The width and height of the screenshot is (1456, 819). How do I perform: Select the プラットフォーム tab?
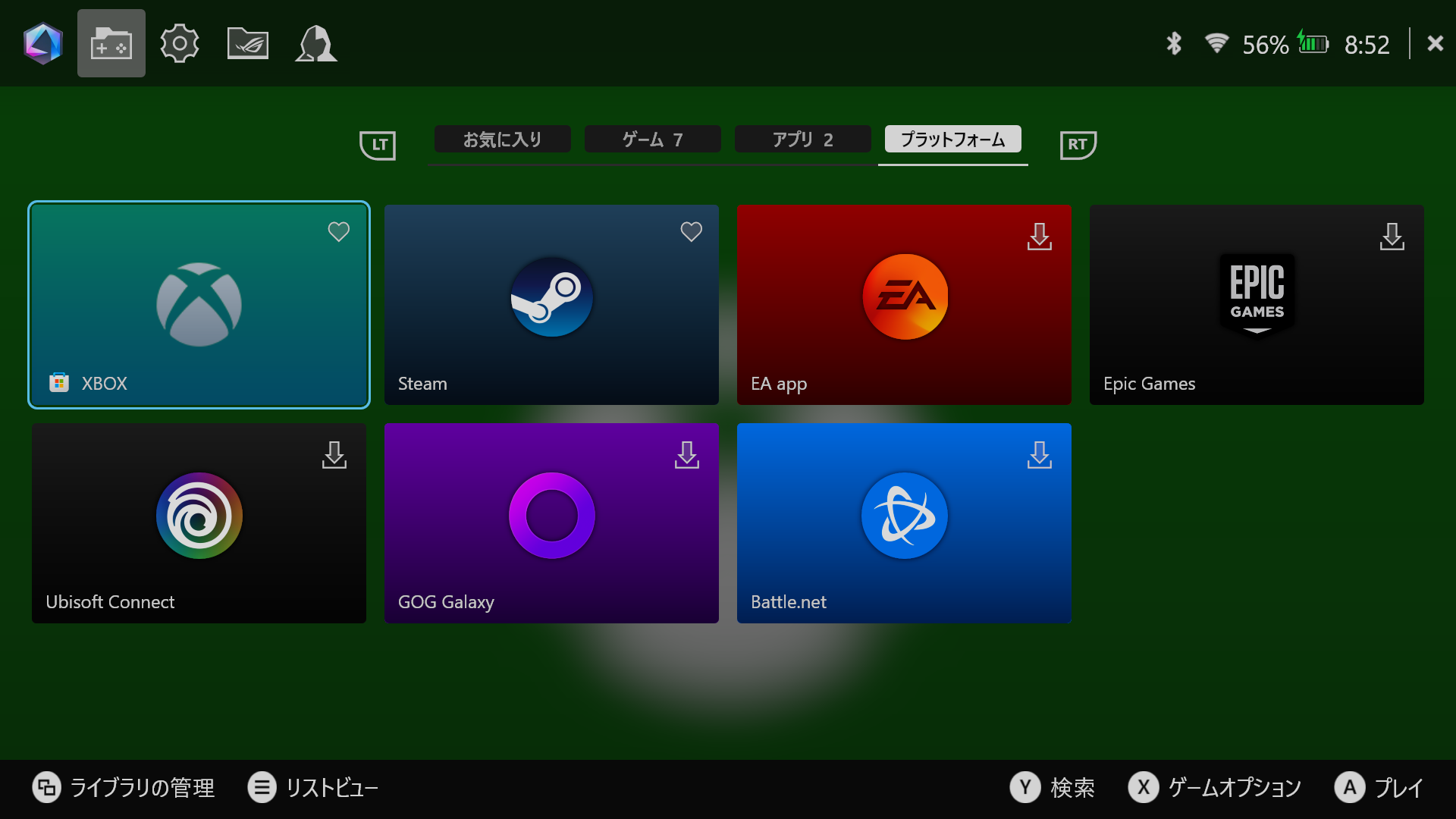click(x=952, y=140)
